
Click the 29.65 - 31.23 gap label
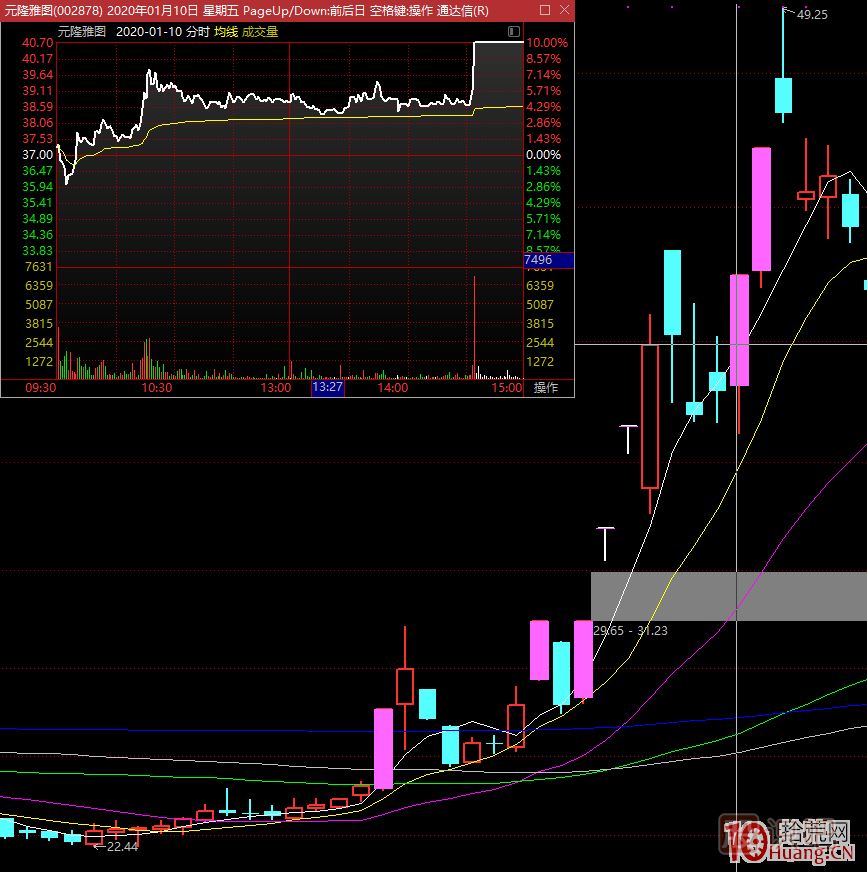pyautogui.click(x=630, y=631)
